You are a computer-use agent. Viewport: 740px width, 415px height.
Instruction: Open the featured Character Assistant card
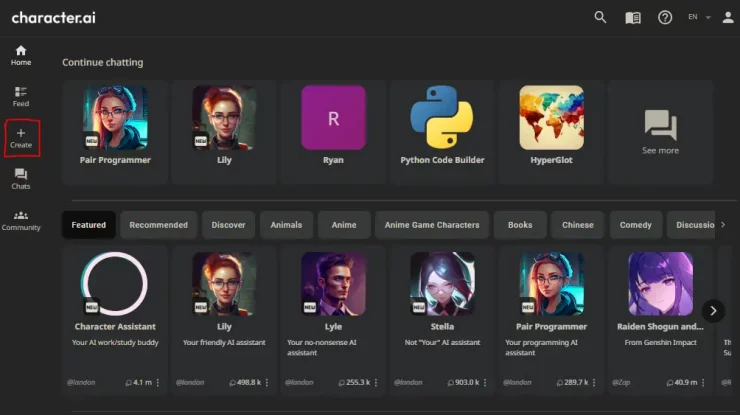(115, 320)
